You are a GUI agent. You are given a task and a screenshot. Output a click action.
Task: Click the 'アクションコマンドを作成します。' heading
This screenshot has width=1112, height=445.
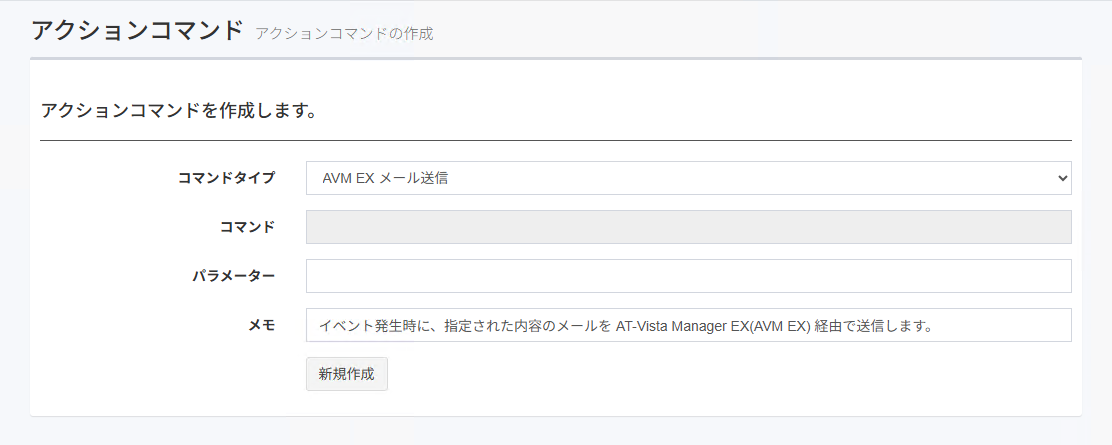(179, 110)
